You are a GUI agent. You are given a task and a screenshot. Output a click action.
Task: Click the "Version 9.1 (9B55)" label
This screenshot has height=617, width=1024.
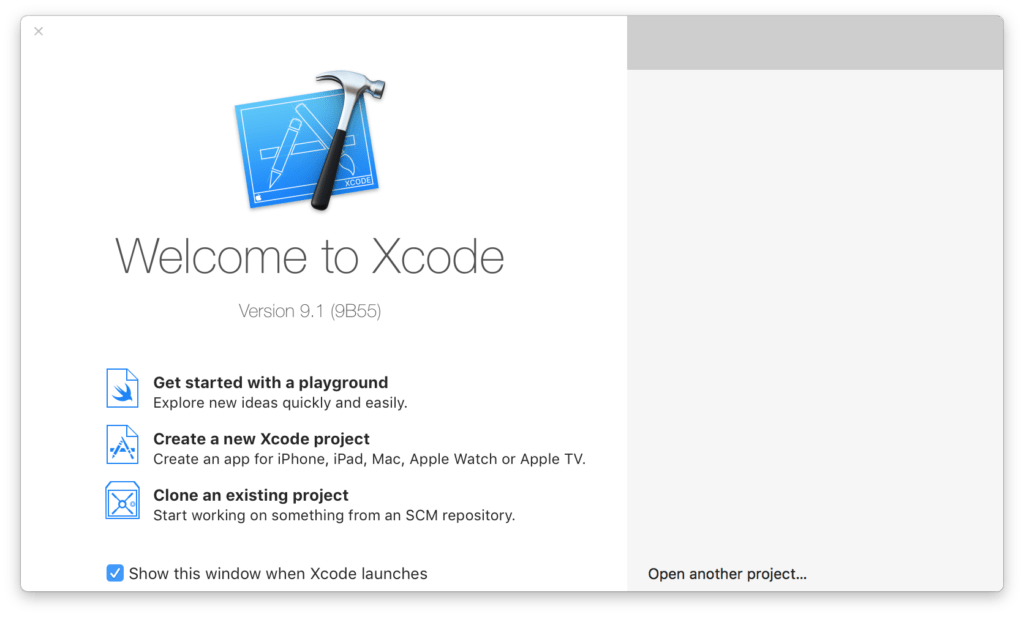309,310
